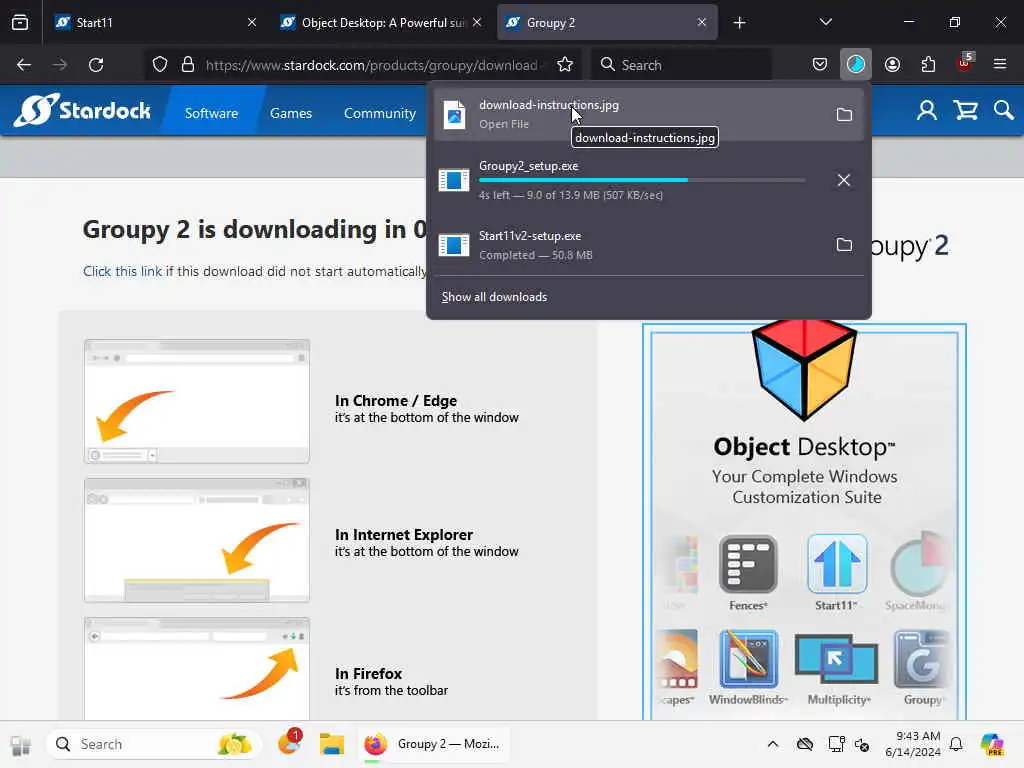Click the Multiplicity app icon
This screenshot has height=768, width=1024.
pyautogui.click(x=837, y=660)
